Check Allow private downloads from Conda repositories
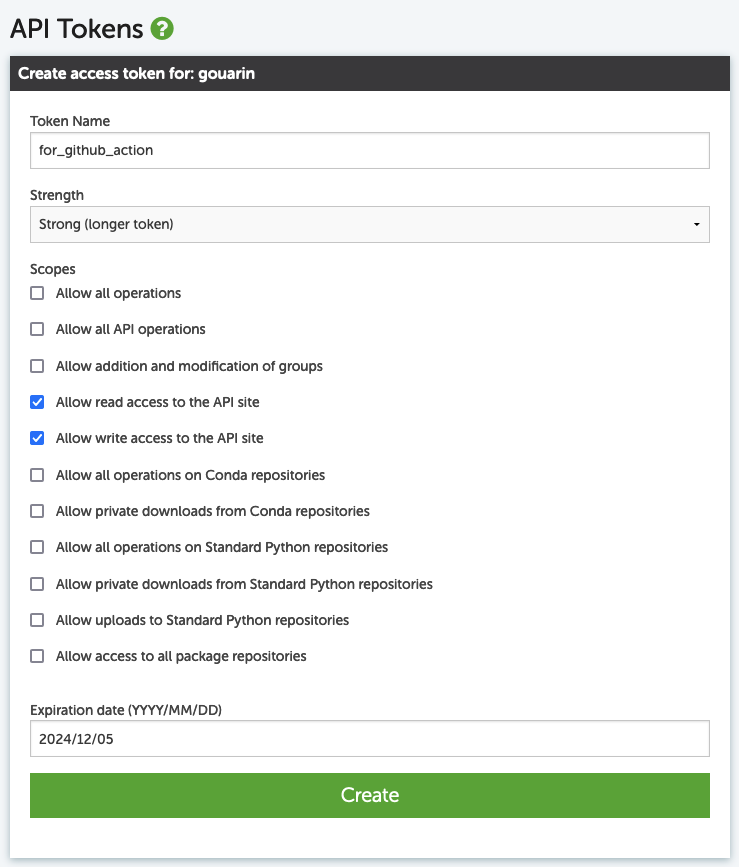 pos(37,511)
